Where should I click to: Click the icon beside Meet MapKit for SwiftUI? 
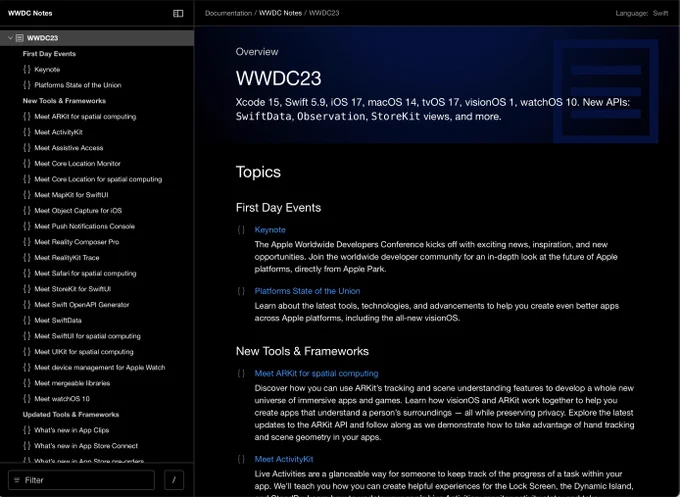click(27, 195)
